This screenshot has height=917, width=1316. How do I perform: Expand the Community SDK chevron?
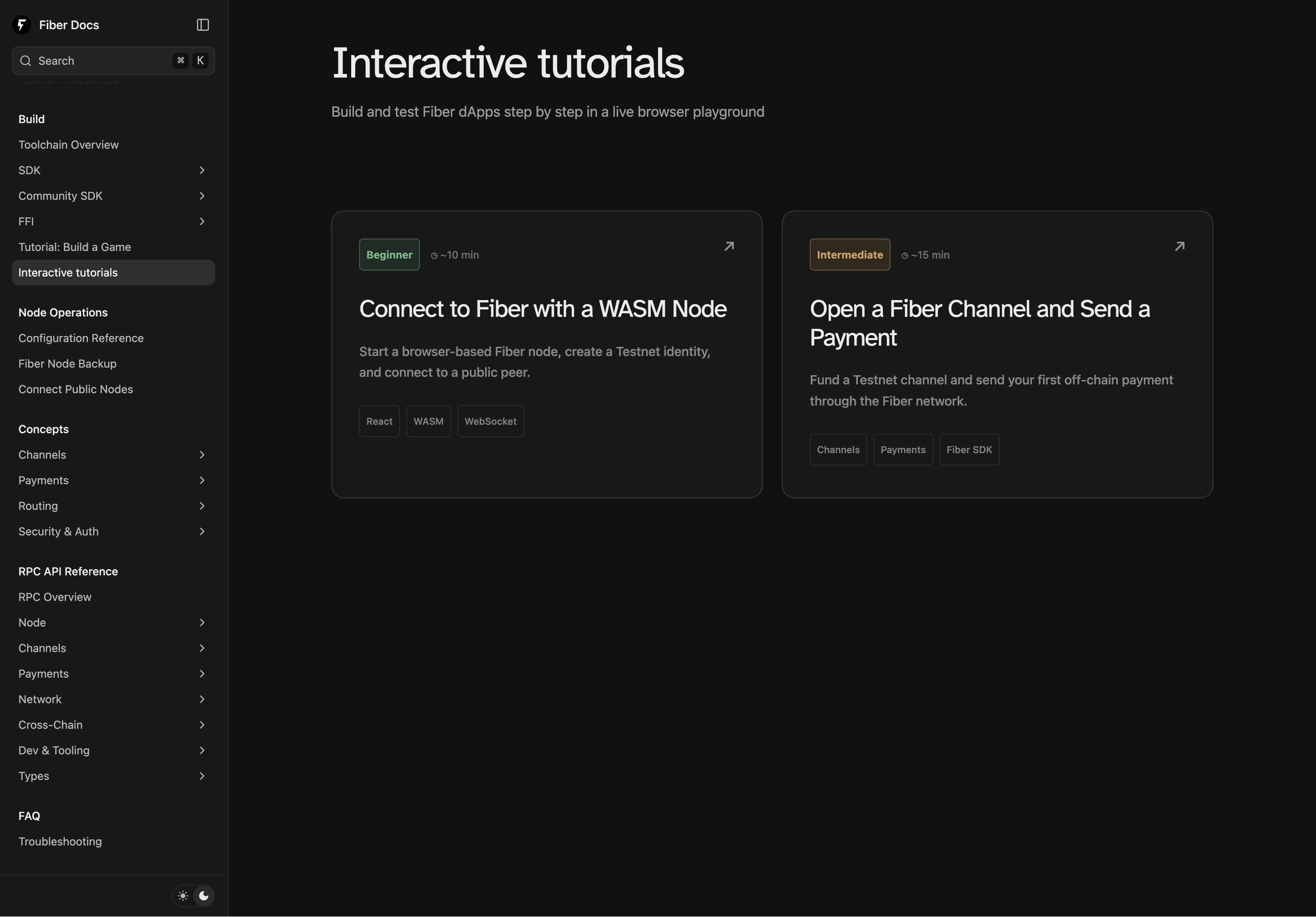point(202,196)
